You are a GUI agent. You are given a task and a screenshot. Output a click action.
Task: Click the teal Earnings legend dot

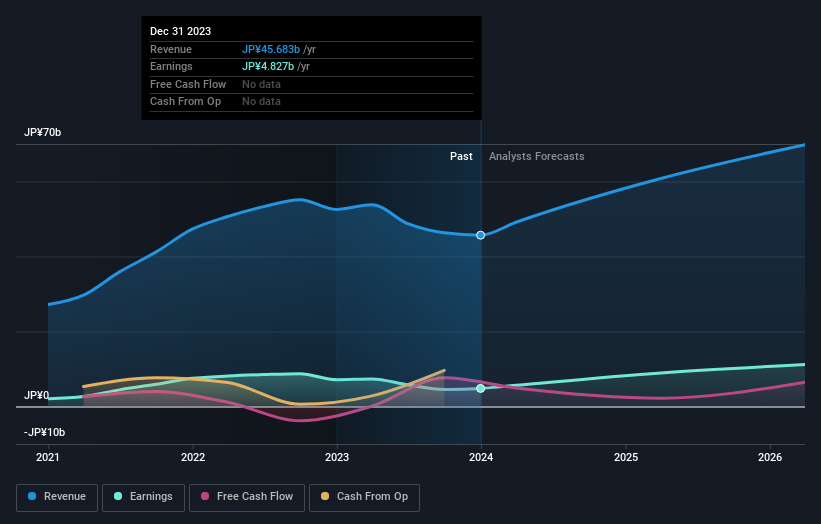(x=118, y=496)
